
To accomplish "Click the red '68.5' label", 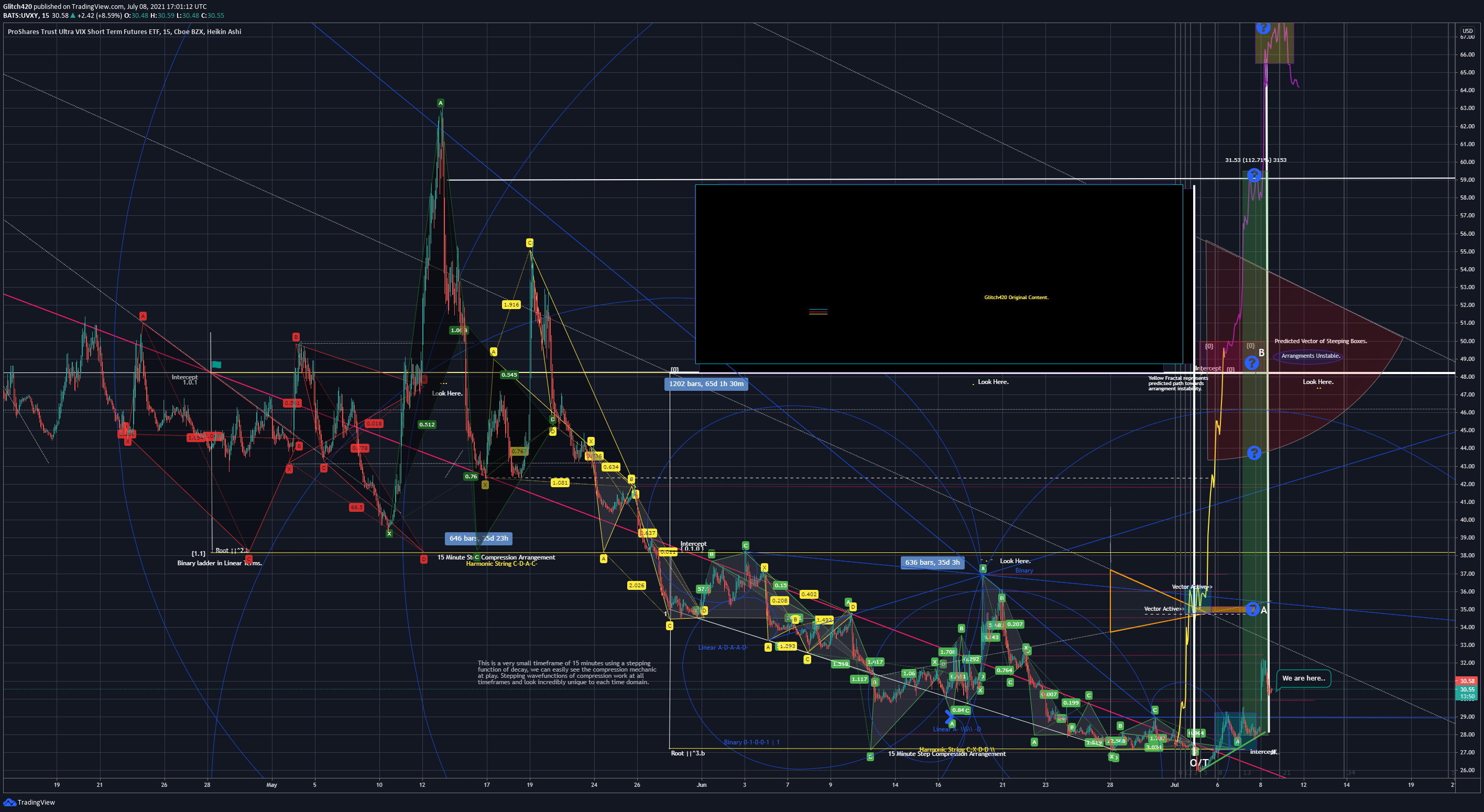I will [357, 507].
